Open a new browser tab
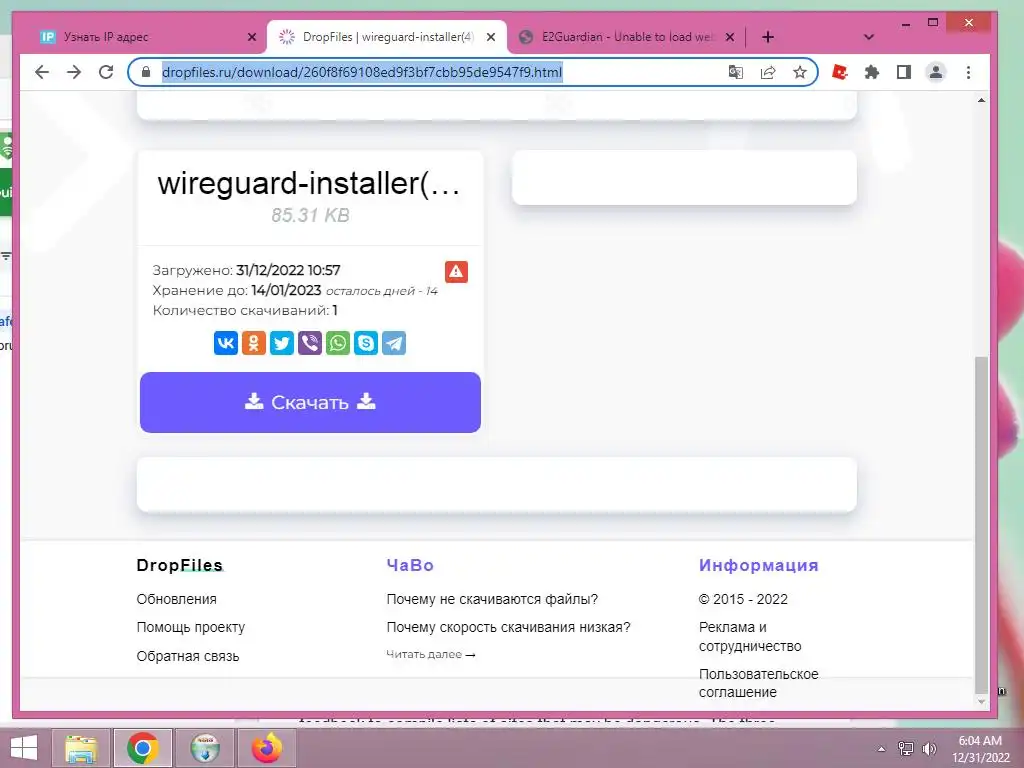Screen dimensions: 1024x768 coord(768,37)
